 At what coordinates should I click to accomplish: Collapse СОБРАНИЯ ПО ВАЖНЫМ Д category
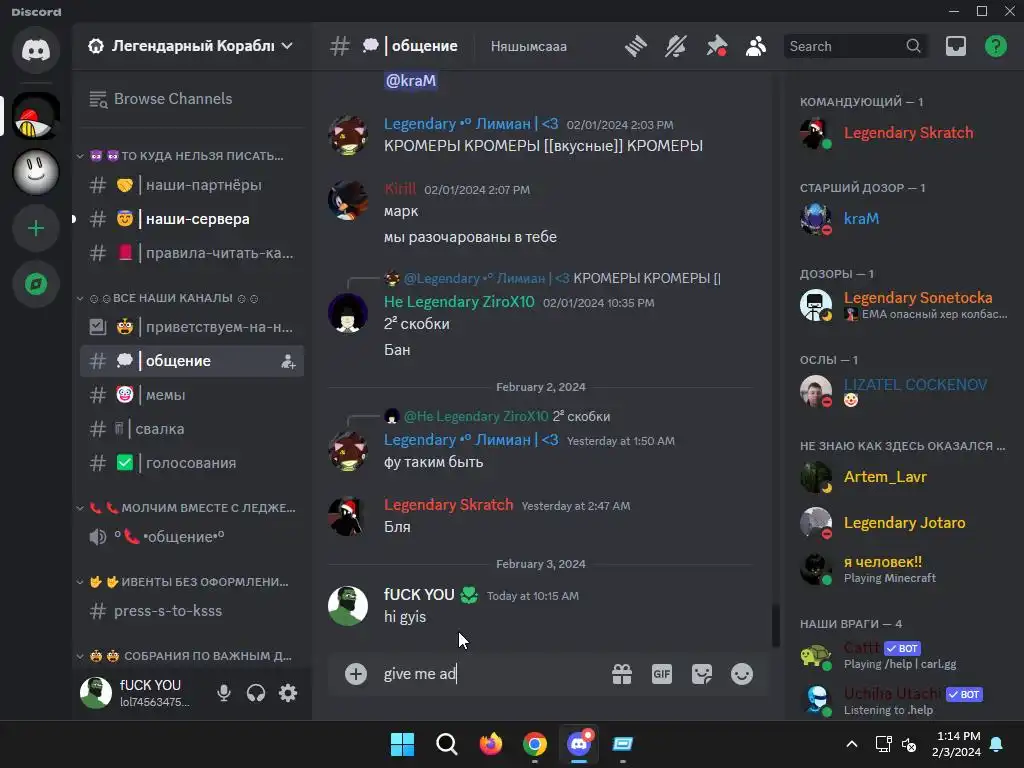pyautogui.click(x=187, y=656)
